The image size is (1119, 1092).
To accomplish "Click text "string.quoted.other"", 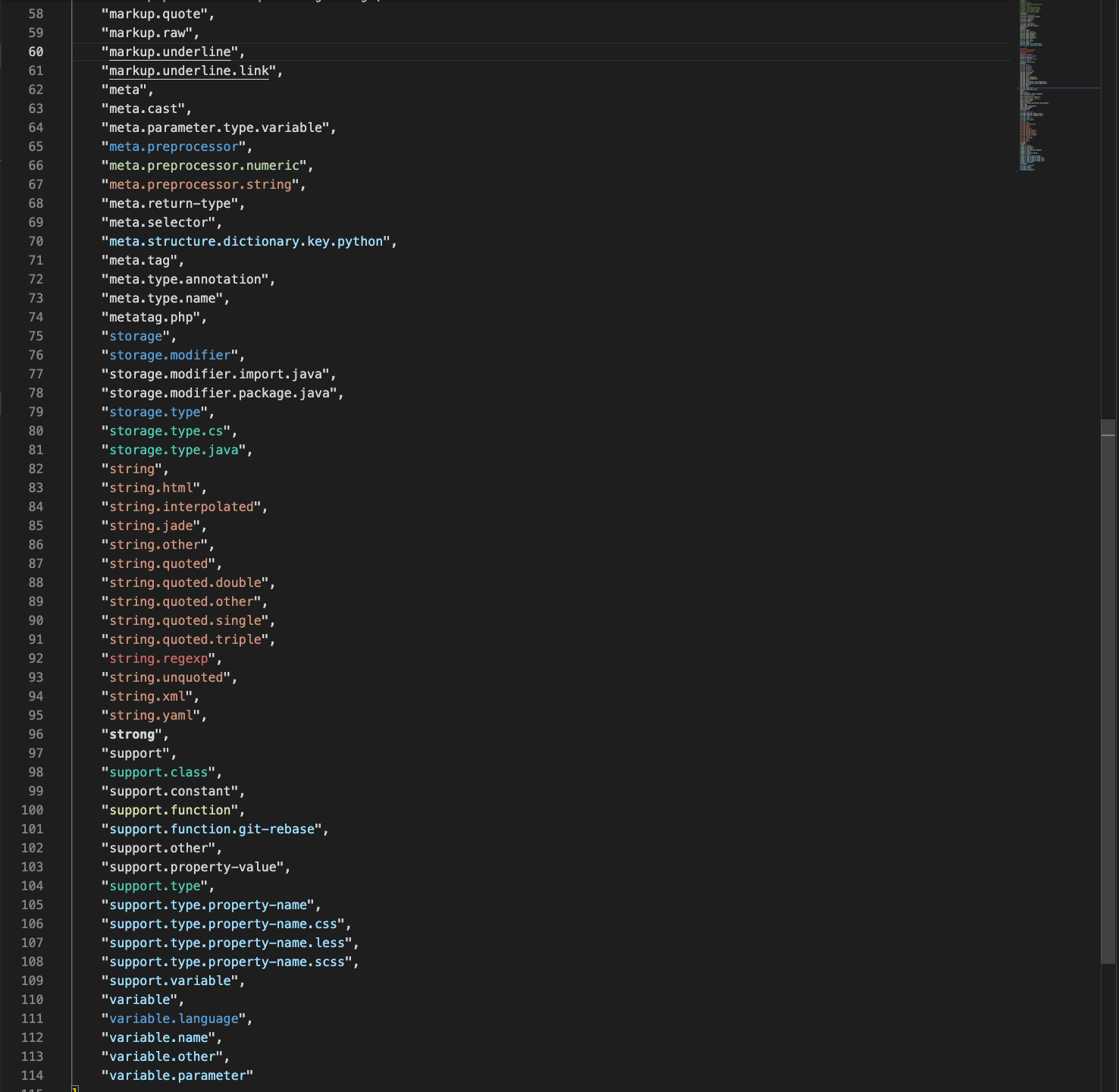I will (x=182, y=601).
